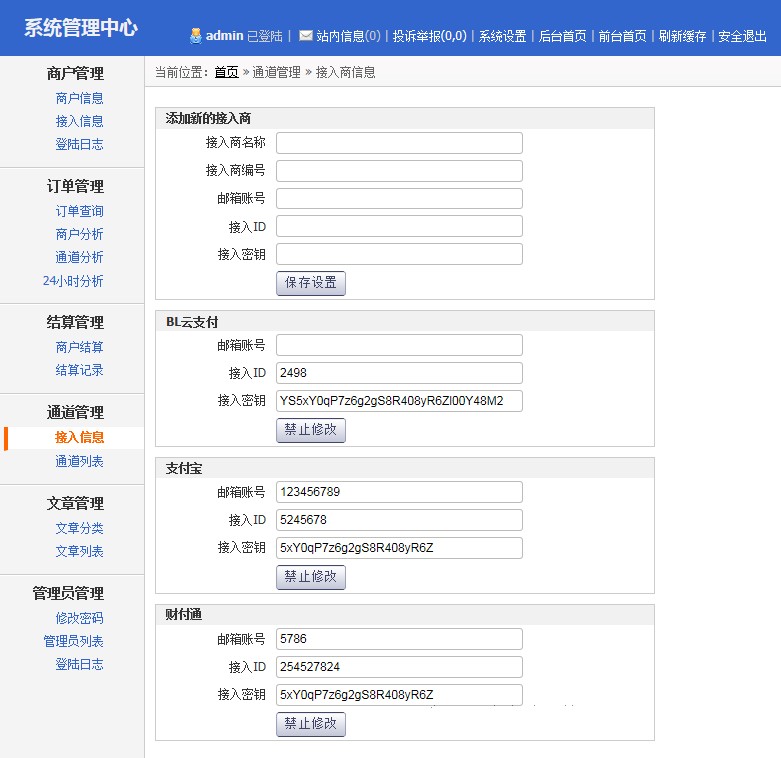
Task: Click the 文章管理 sidebar heading
Action: (x=75, y=504)
